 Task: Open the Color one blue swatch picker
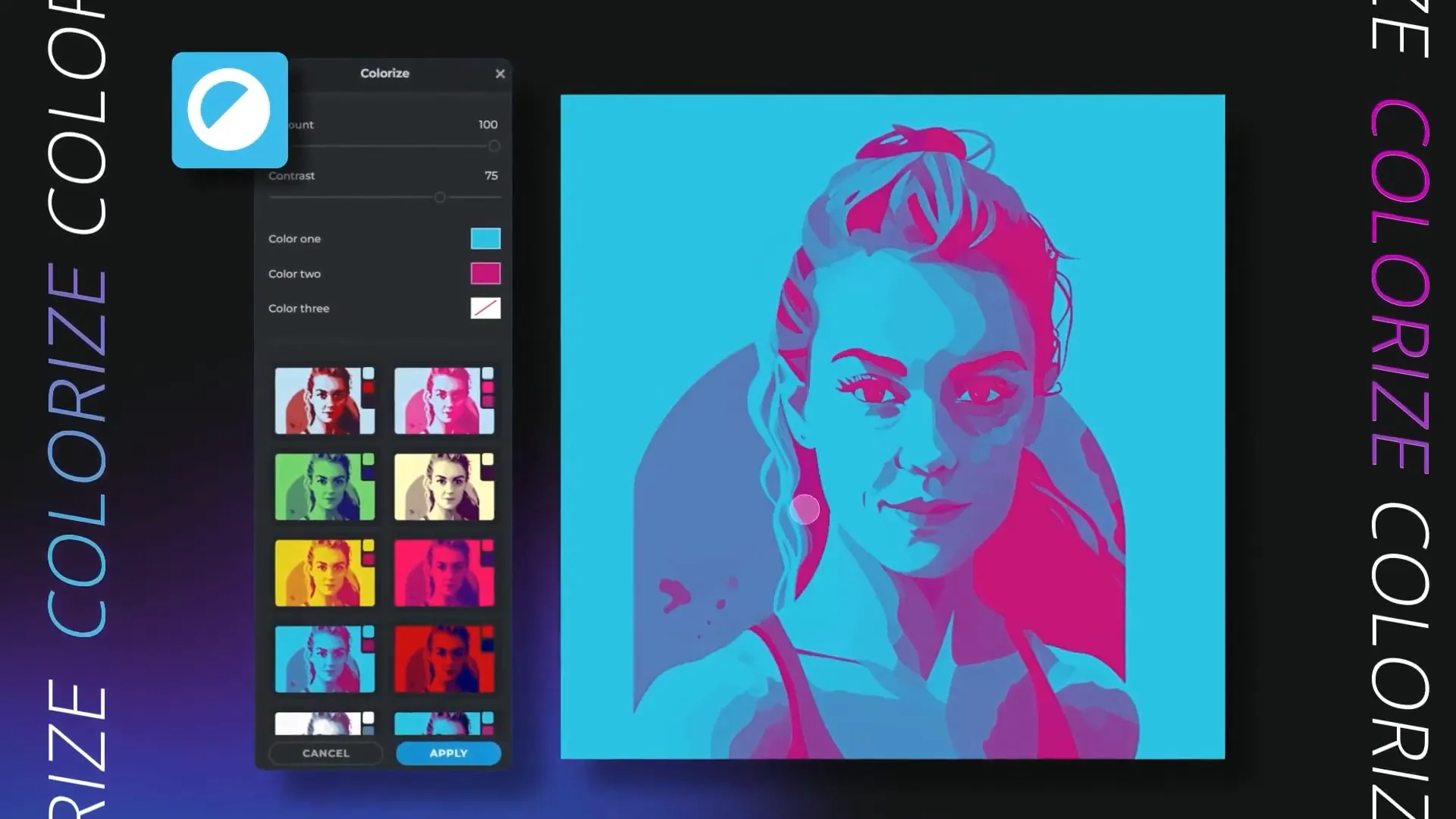485,238
